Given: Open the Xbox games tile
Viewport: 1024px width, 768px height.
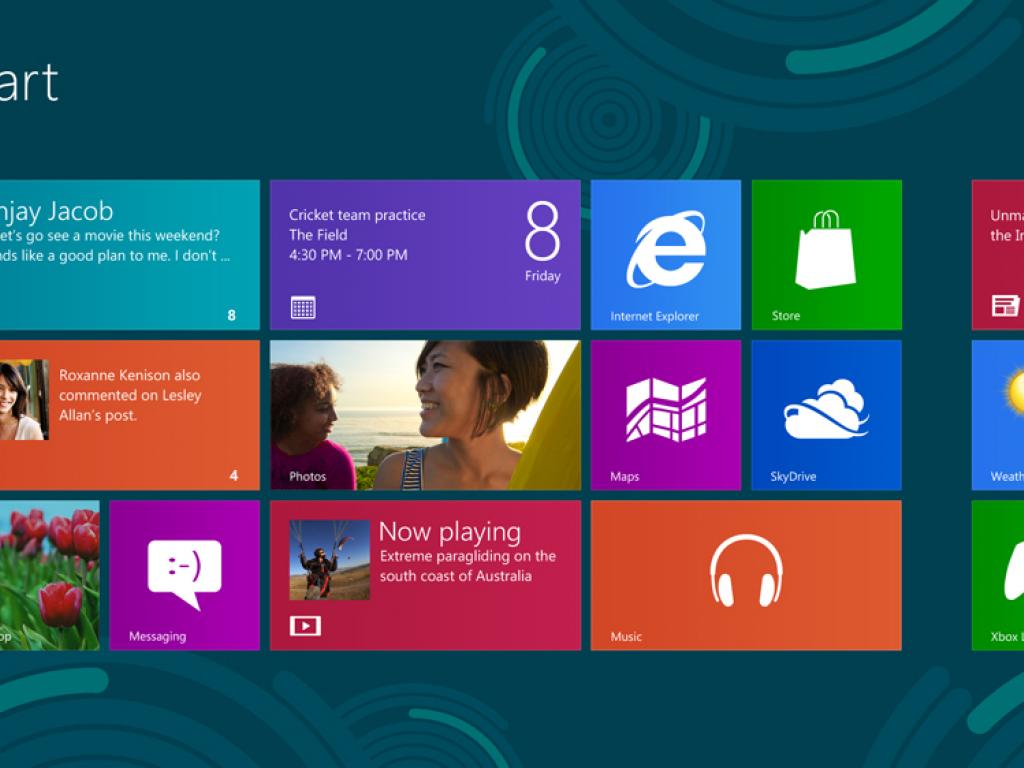Looking at the screenshot, I should tap(998, 575).
